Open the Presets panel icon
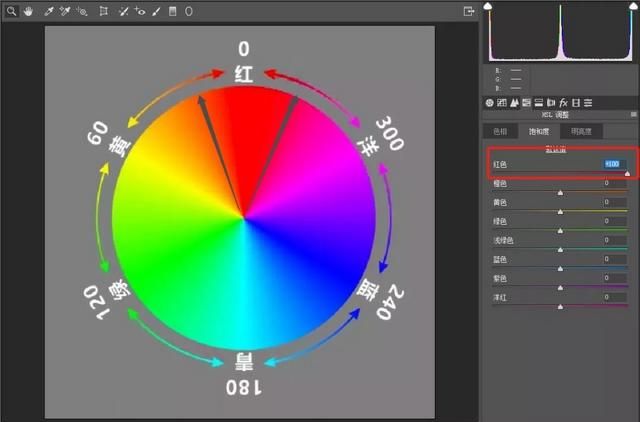 pyautogui.click(x=588, y=103)
